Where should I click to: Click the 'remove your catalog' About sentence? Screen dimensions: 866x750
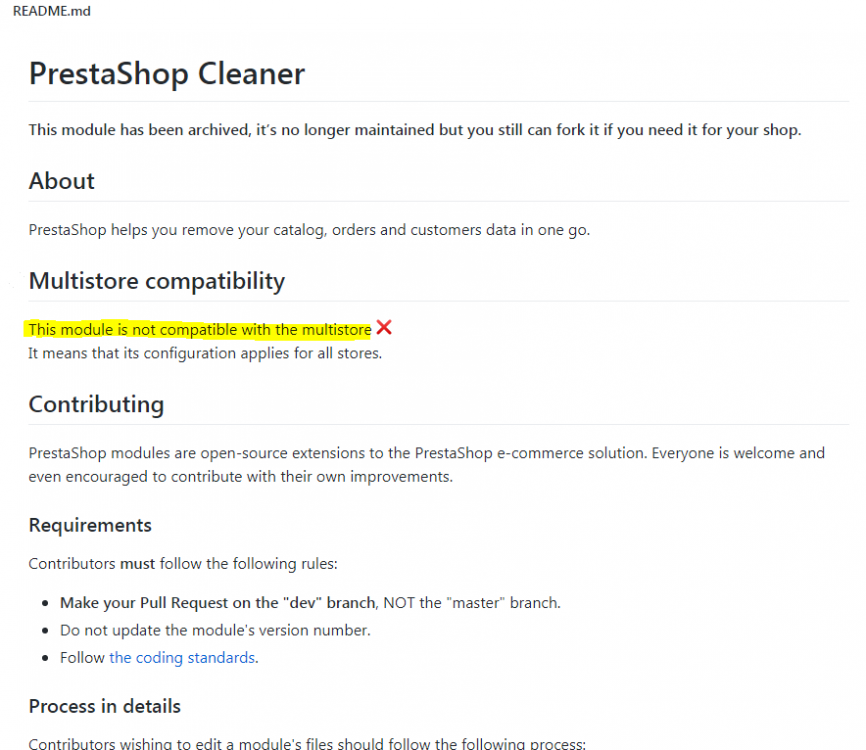point(309,229)
